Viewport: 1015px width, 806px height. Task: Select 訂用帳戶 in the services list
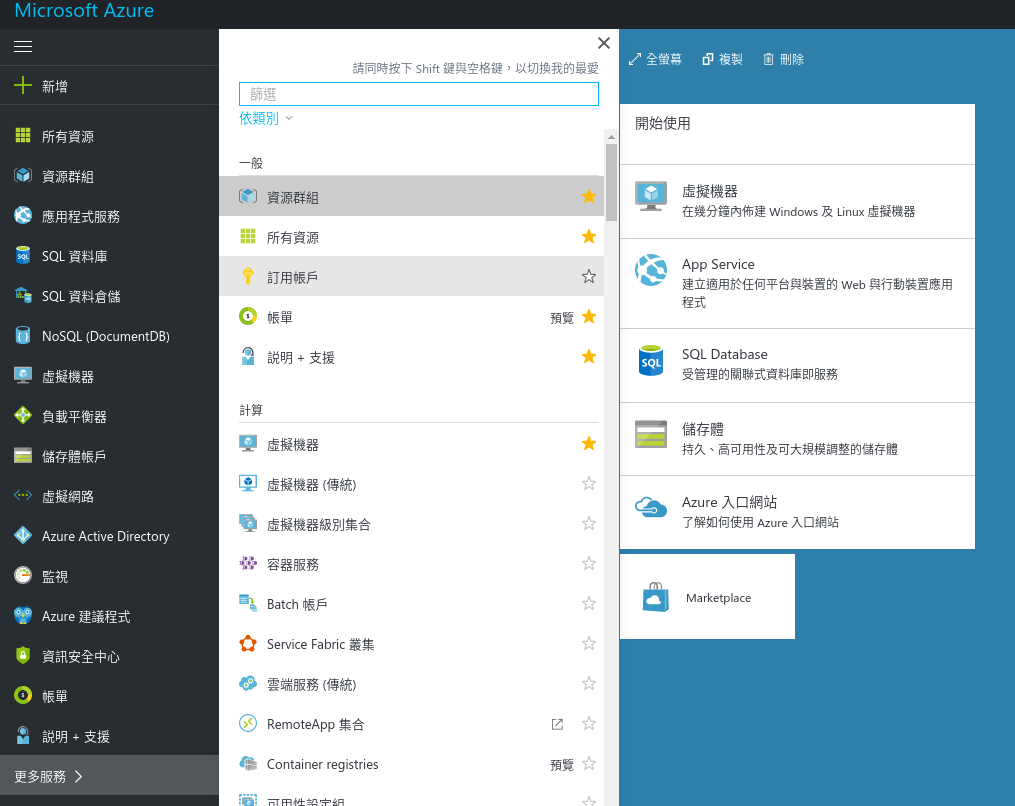click(412, 276)
